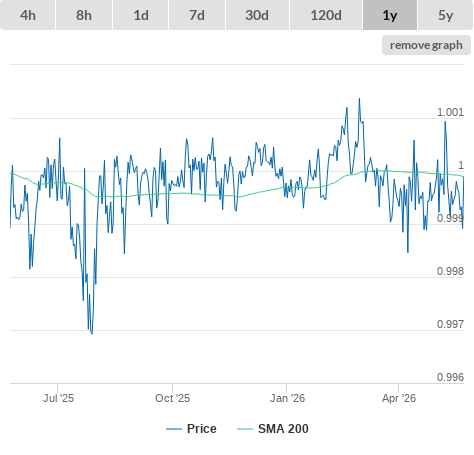Screen dimensions: 474x455
Task: Click the Jan '26 axis label
Action: tap(287, 398)
